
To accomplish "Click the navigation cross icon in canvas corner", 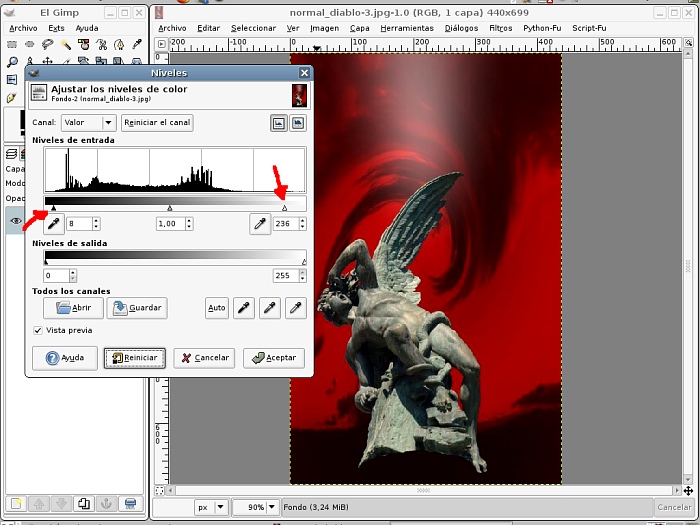I will (688, 491).
